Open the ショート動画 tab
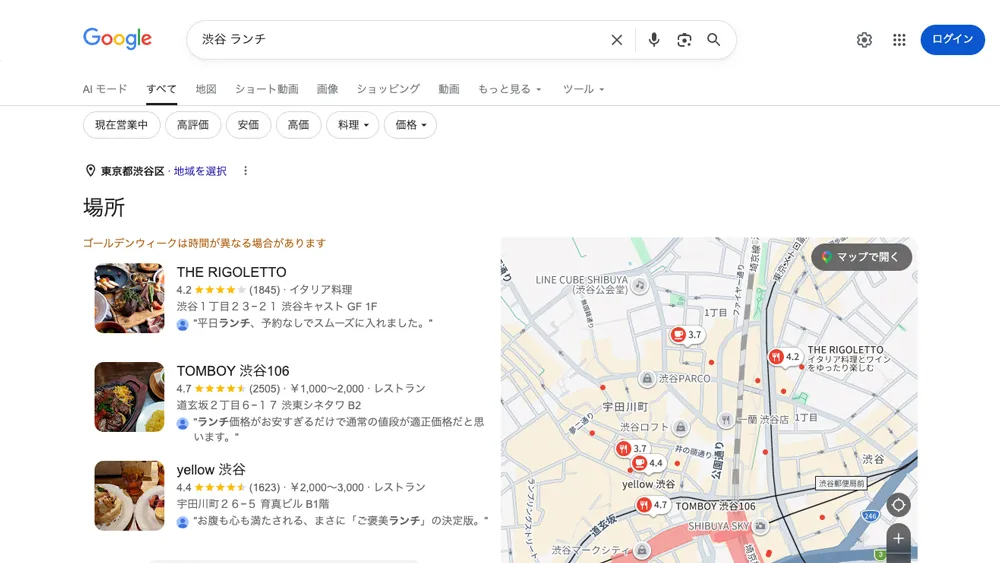 click(267, 89)
